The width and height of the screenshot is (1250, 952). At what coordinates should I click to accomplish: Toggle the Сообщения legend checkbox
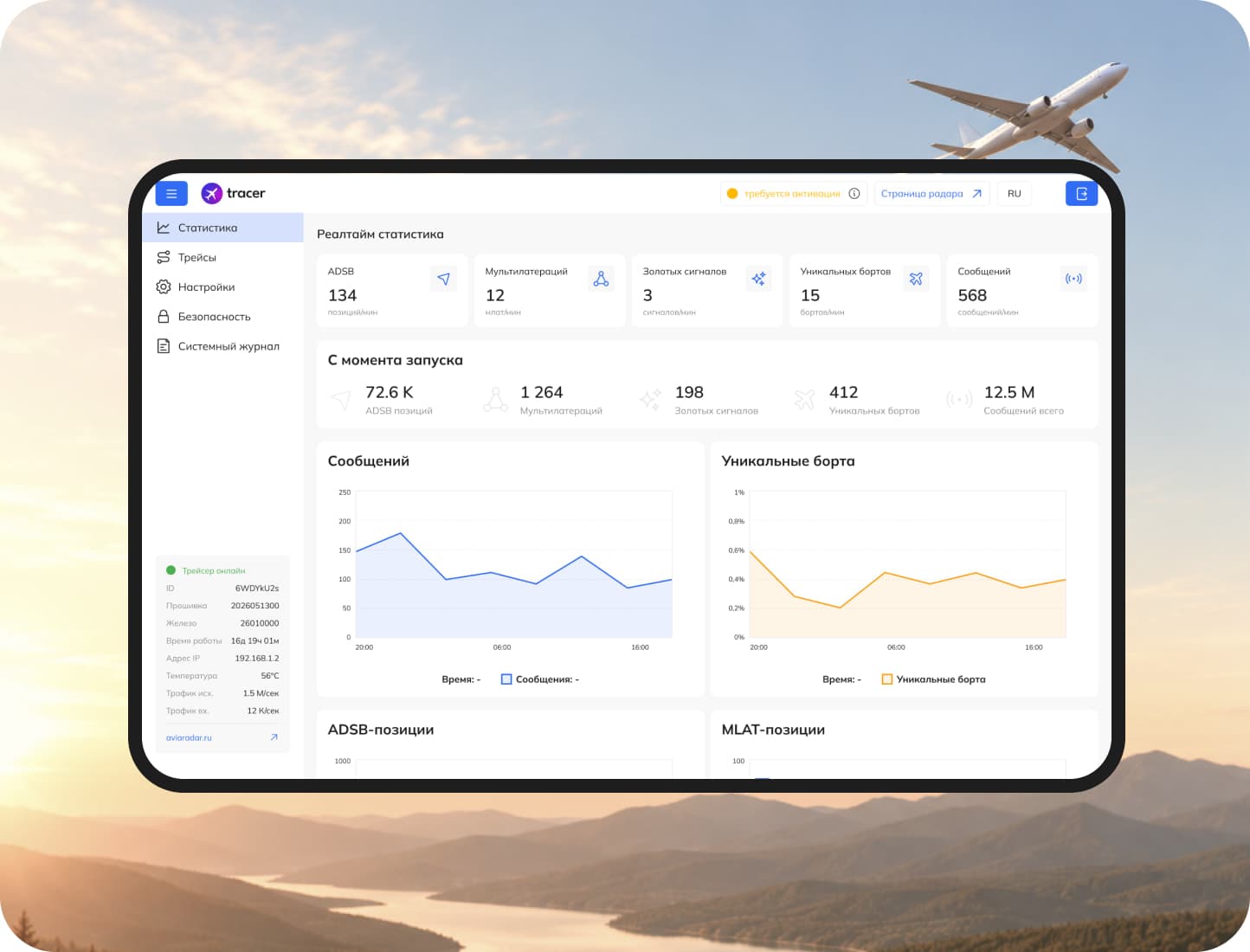click(x=506, y=679)
